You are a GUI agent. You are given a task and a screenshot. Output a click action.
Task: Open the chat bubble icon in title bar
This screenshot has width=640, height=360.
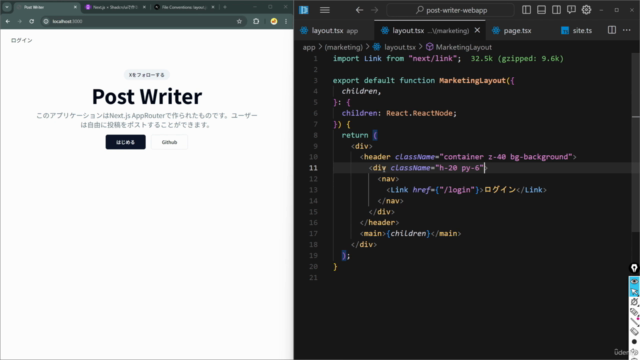pyautogui.click(x=571, y=10)
